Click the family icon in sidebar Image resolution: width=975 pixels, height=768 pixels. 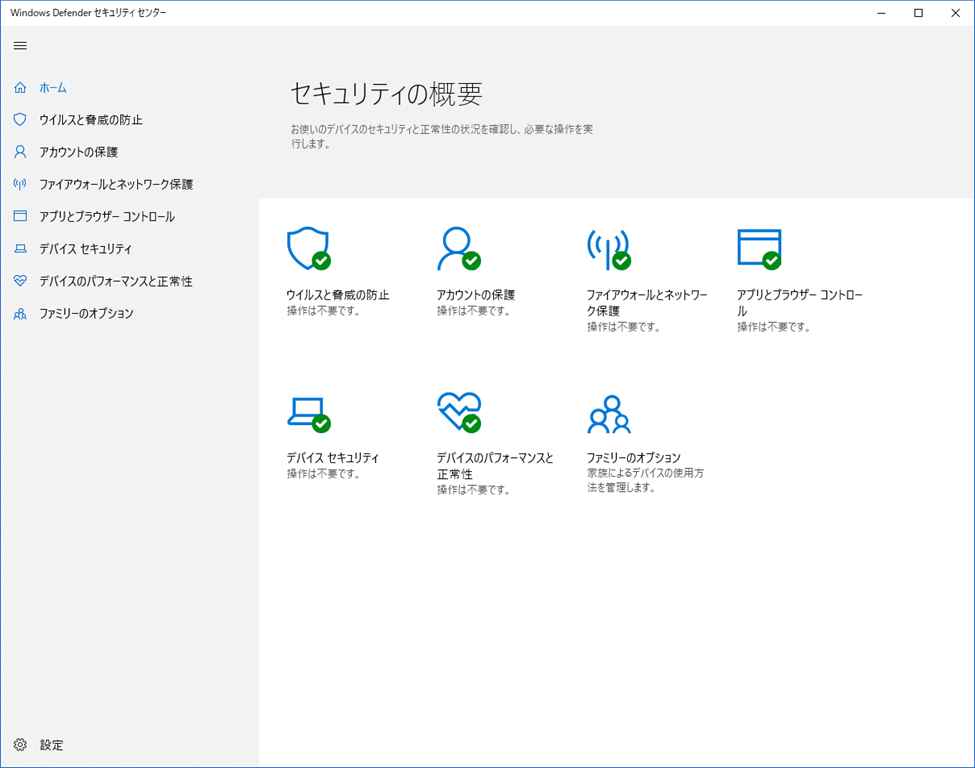[20, 313]
